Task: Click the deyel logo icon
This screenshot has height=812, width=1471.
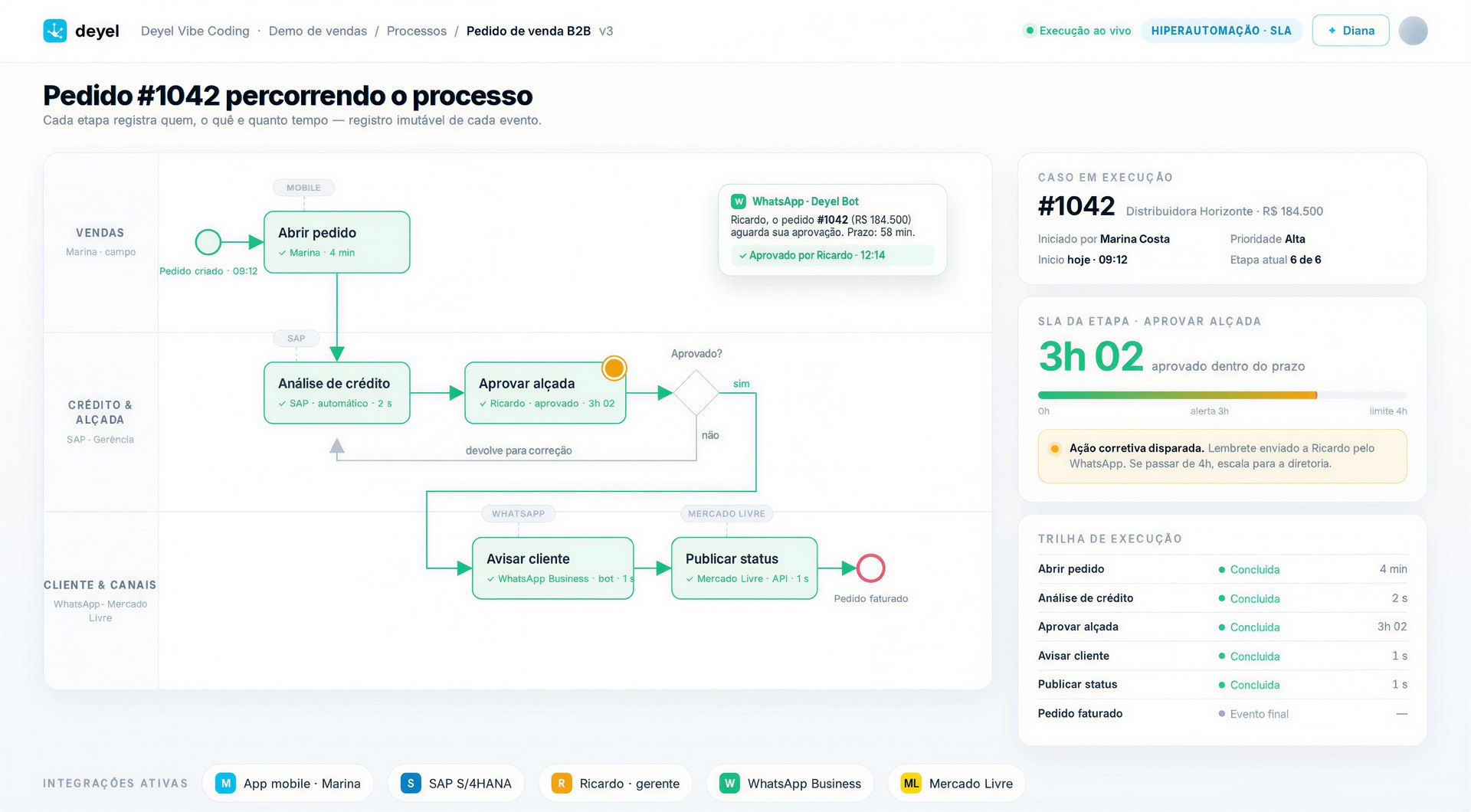Action: pyautogui.click(x=55, y=31)
